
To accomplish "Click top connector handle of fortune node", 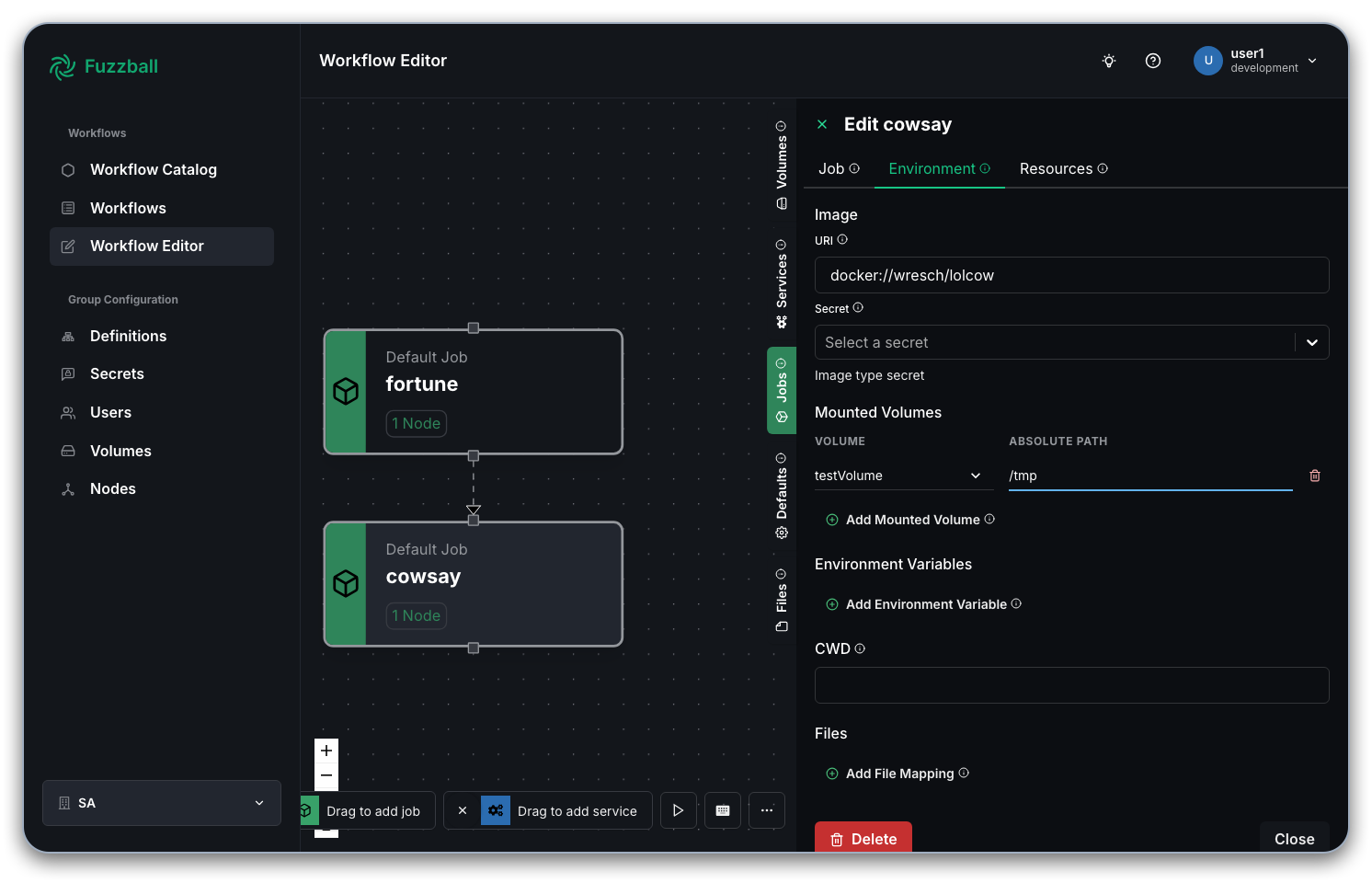I will 474,328.
